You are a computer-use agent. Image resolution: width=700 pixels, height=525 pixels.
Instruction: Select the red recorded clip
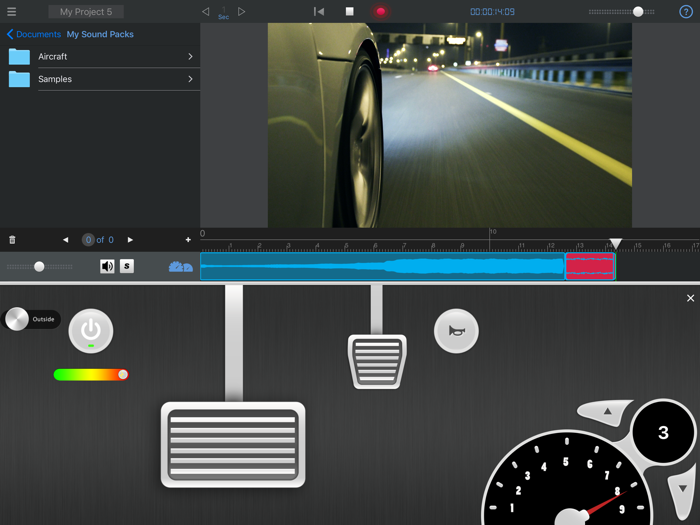click(590, 267)
